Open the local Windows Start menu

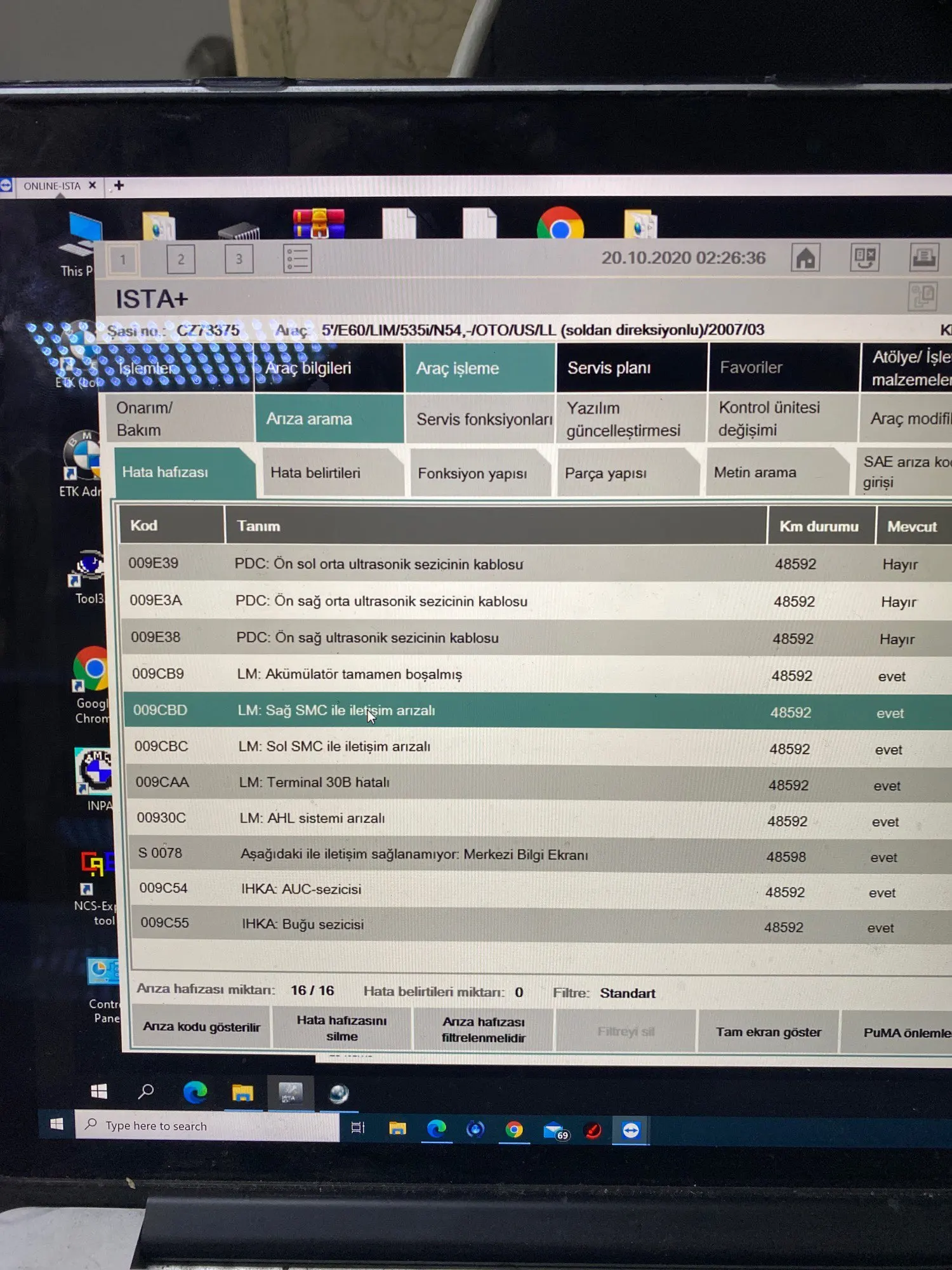(56, 1125)
